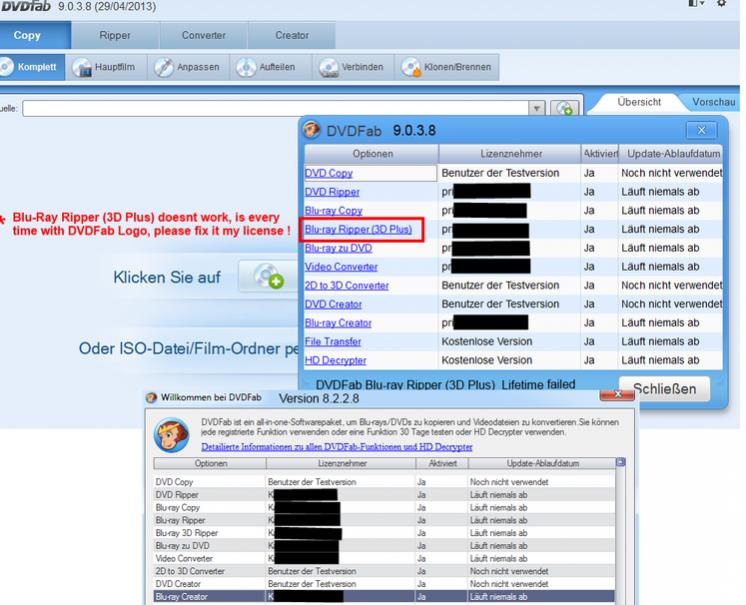This screenshot has width=746, height=605.
Task: Select Verbinden mode
Action: pyautogui.click(x=353, y=67)
